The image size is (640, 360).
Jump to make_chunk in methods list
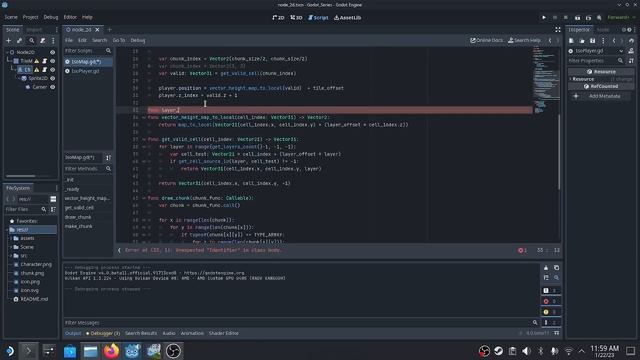78,227
